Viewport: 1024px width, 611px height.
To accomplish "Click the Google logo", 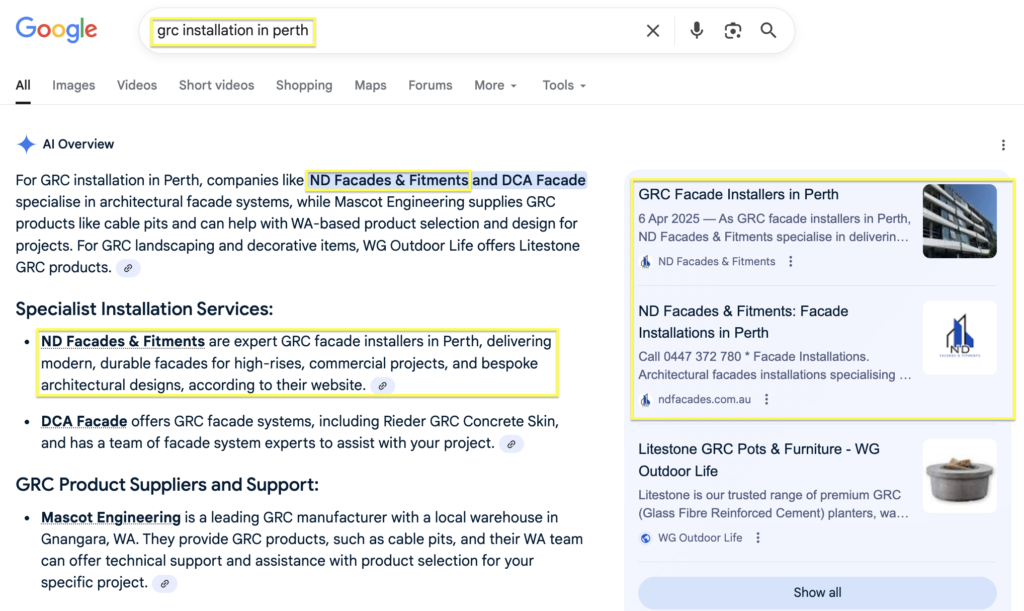I will (56, 30).
